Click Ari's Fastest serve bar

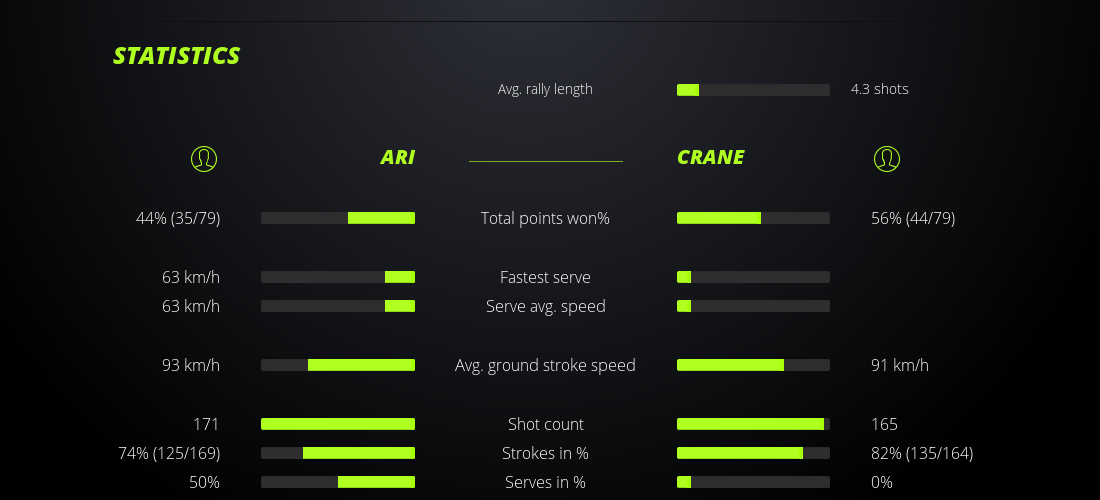(x=338, y=277)
